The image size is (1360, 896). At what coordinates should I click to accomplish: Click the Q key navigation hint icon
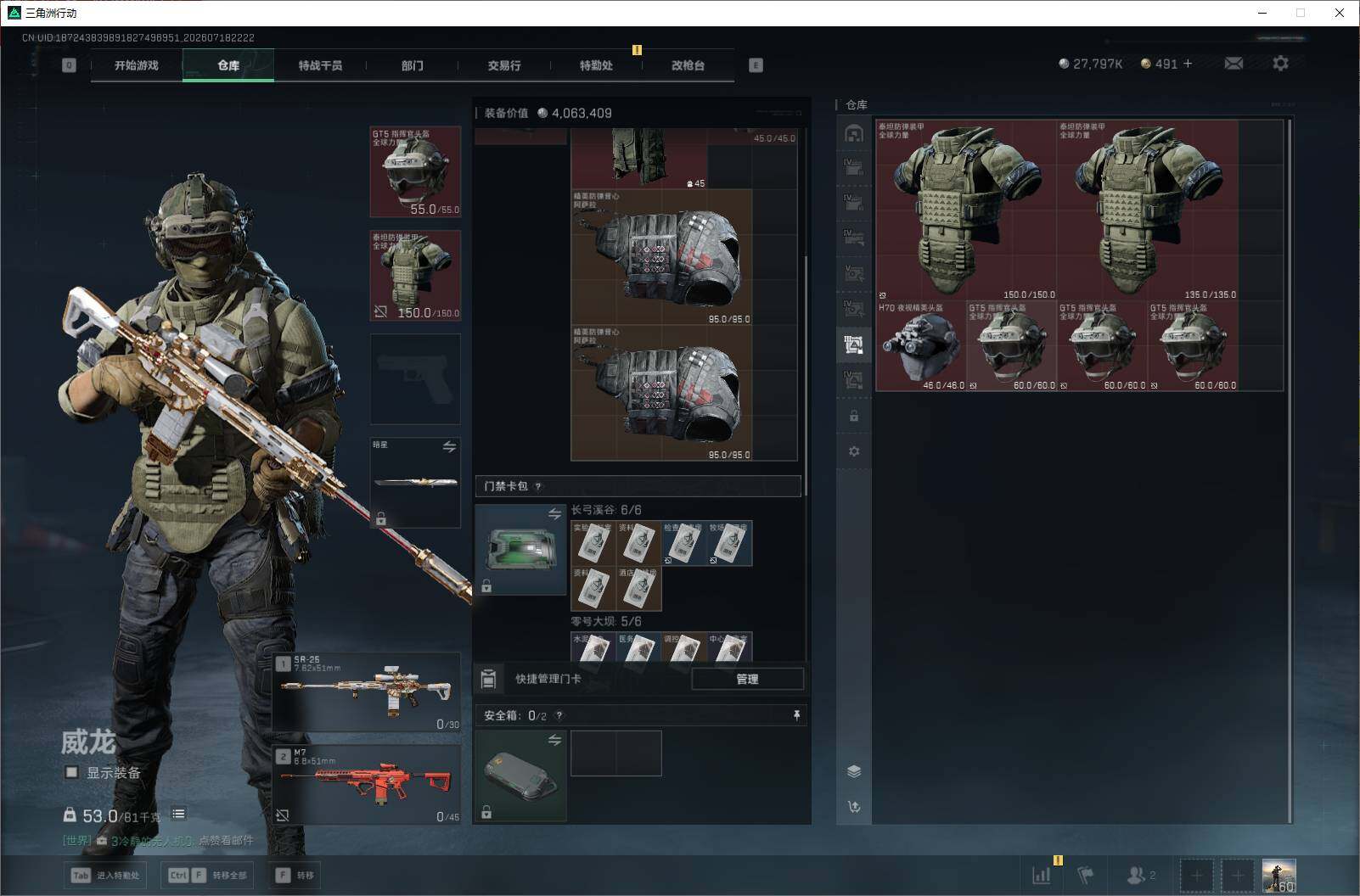pyautogui.click(x=69, y=65)
